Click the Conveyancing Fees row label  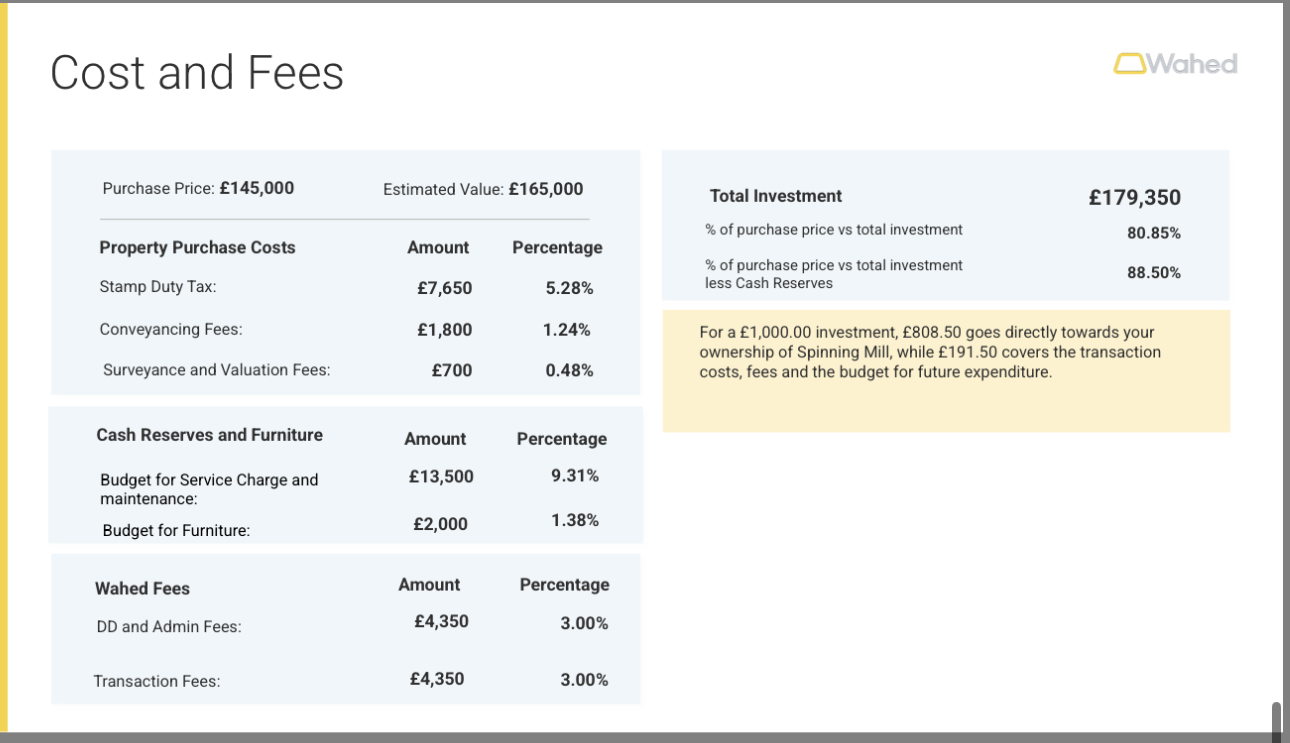click(x=171, y=329)
